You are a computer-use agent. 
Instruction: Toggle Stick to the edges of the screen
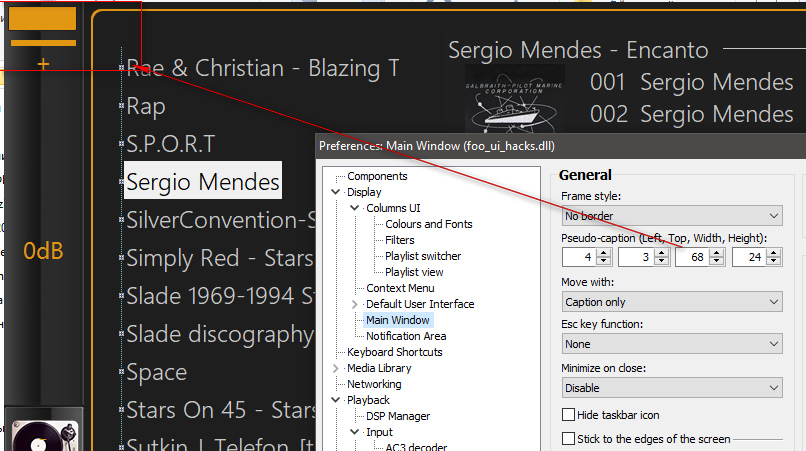point(569,439)
